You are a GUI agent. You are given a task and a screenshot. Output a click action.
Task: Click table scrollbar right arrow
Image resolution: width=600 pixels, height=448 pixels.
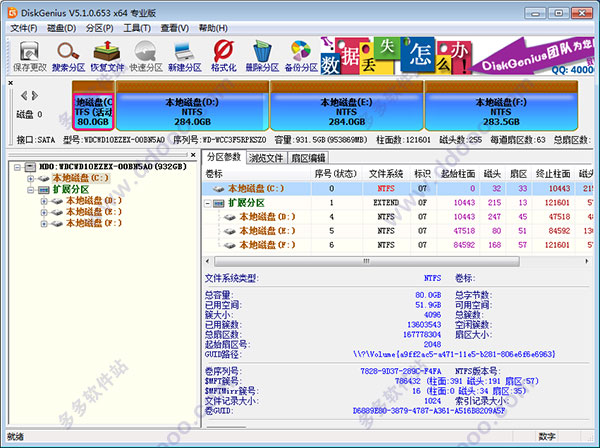point(587,261)
